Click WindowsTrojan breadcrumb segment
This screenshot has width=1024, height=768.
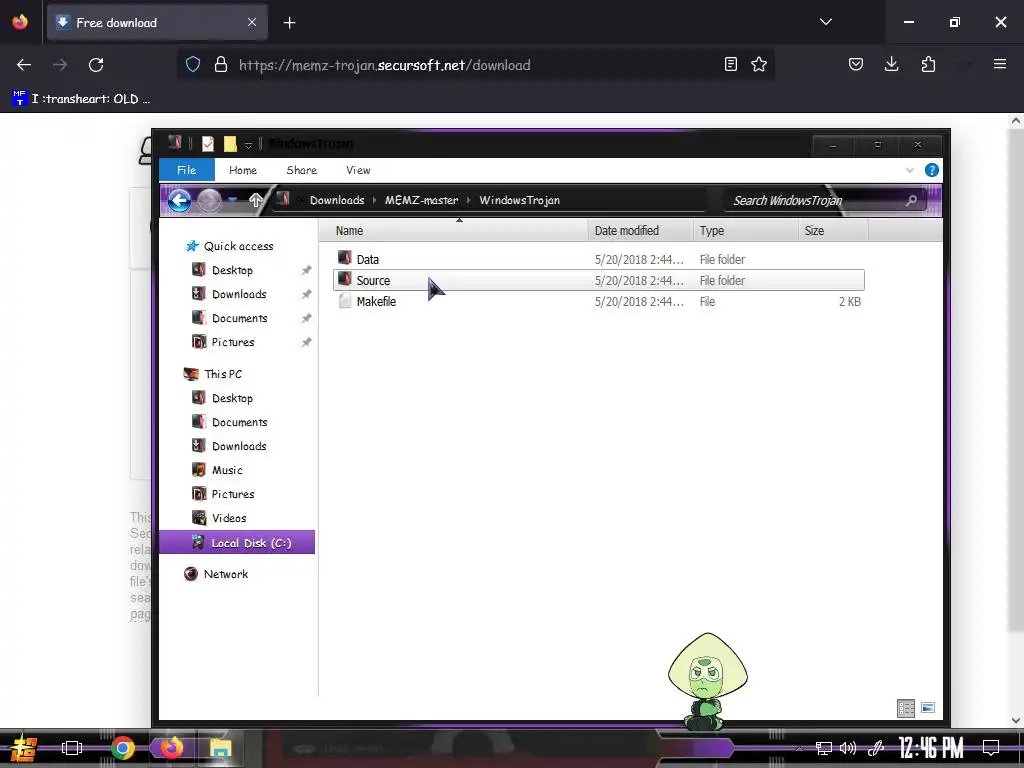(520, 200)
